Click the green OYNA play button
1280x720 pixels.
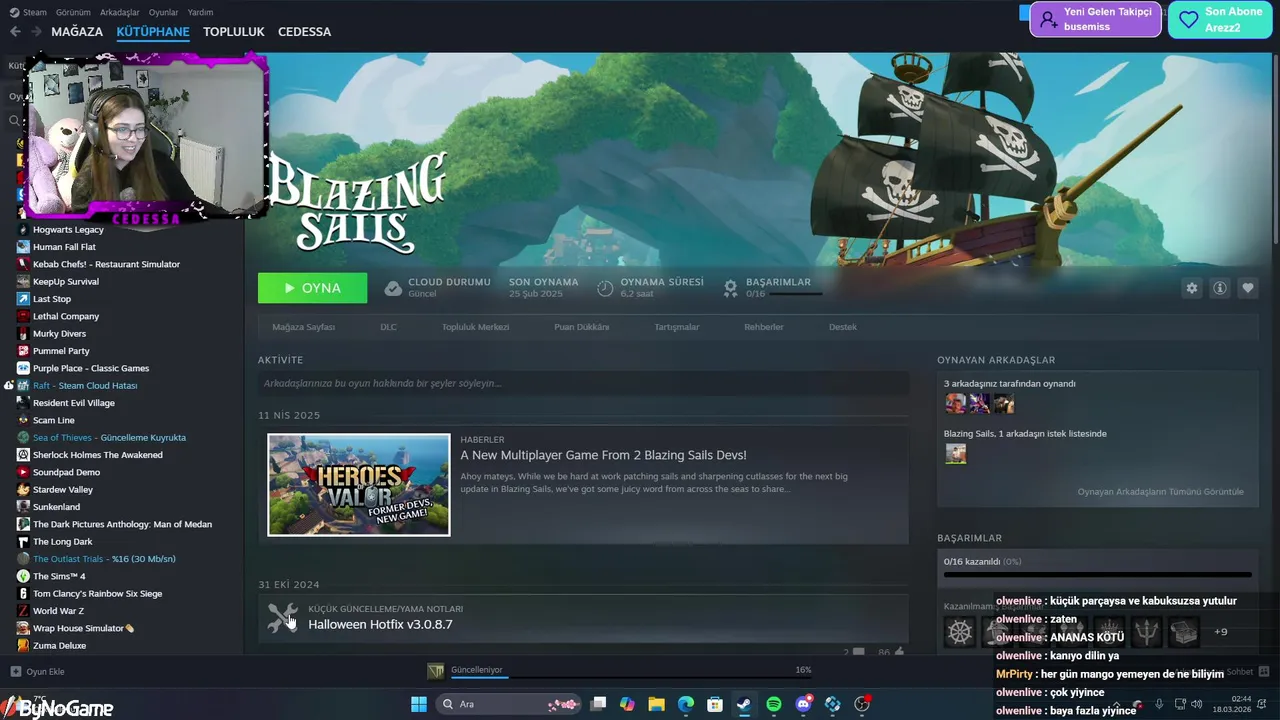click(x=312, y=288)
